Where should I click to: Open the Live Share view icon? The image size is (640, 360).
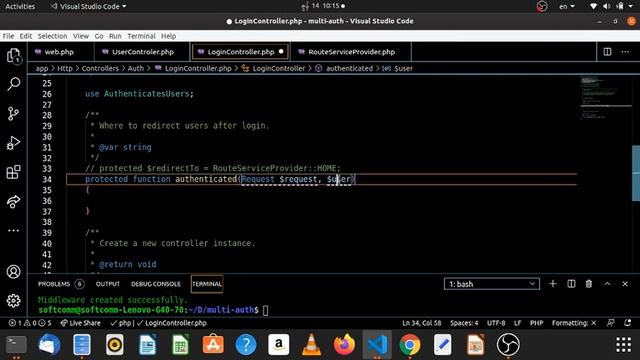pyautogui.click(x=13, y=202)
